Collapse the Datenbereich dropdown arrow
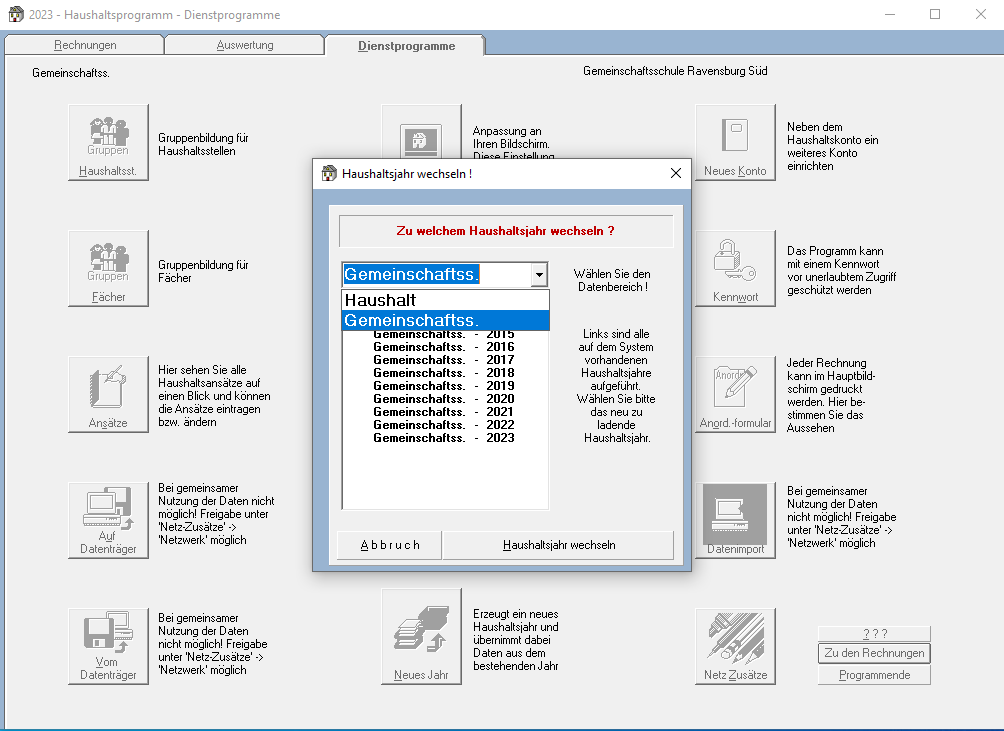 click(539, 275)
